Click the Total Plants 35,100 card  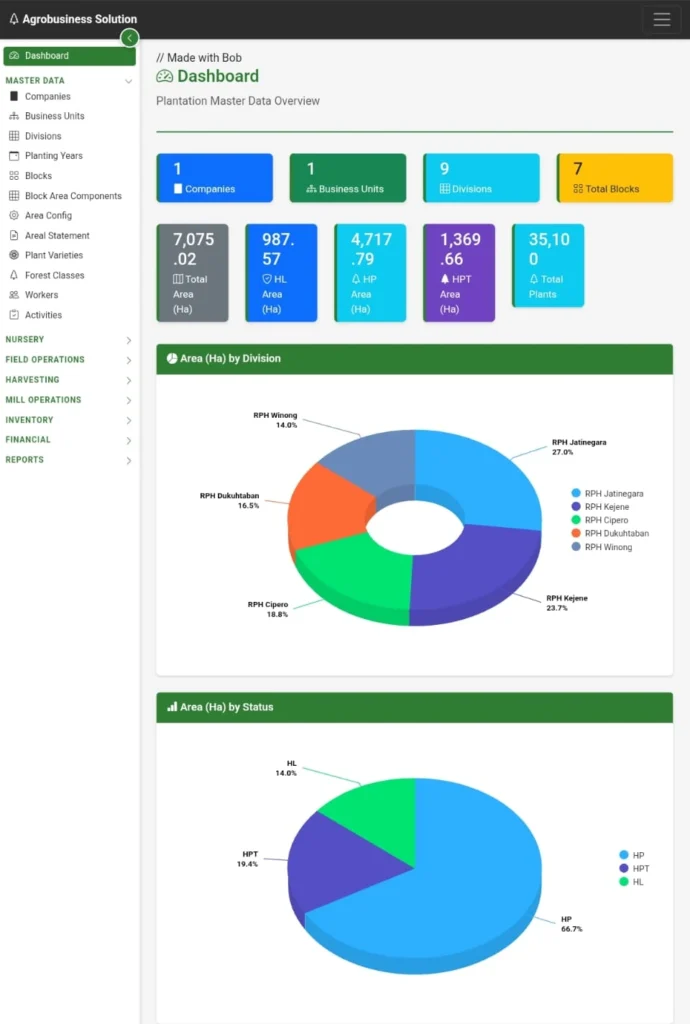tap(548, 265)
